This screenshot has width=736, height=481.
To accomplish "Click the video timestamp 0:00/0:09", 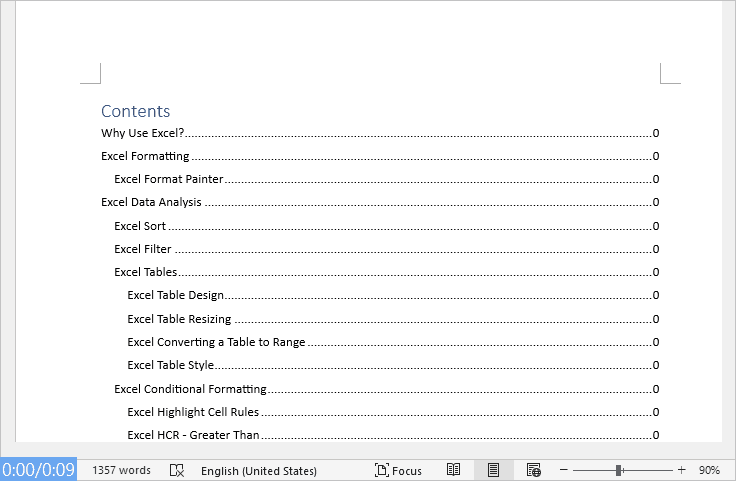I will click(38, 469).
